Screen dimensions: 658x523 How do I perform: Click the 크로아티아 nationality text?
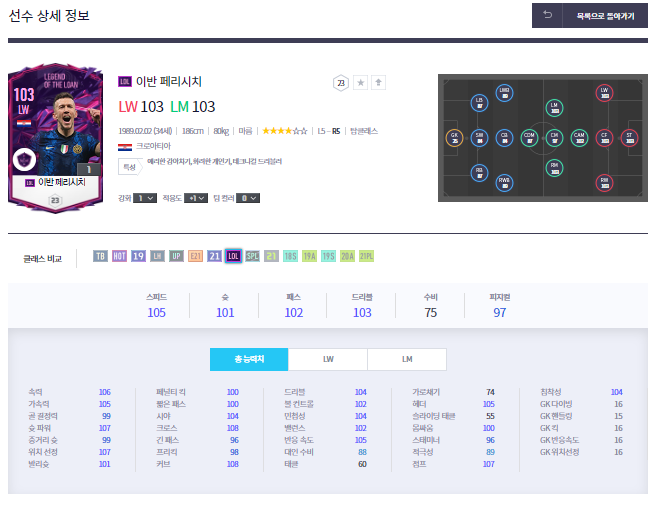click(x=153, y=146)
